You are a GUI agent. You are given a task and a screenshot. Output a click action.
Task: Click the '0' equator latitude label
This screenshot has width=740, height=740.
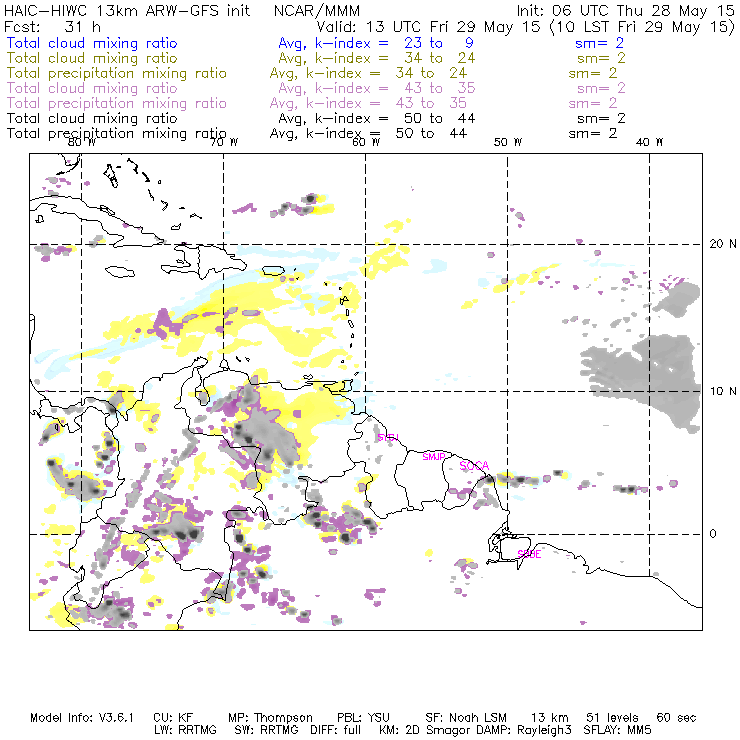click(713, 534)
